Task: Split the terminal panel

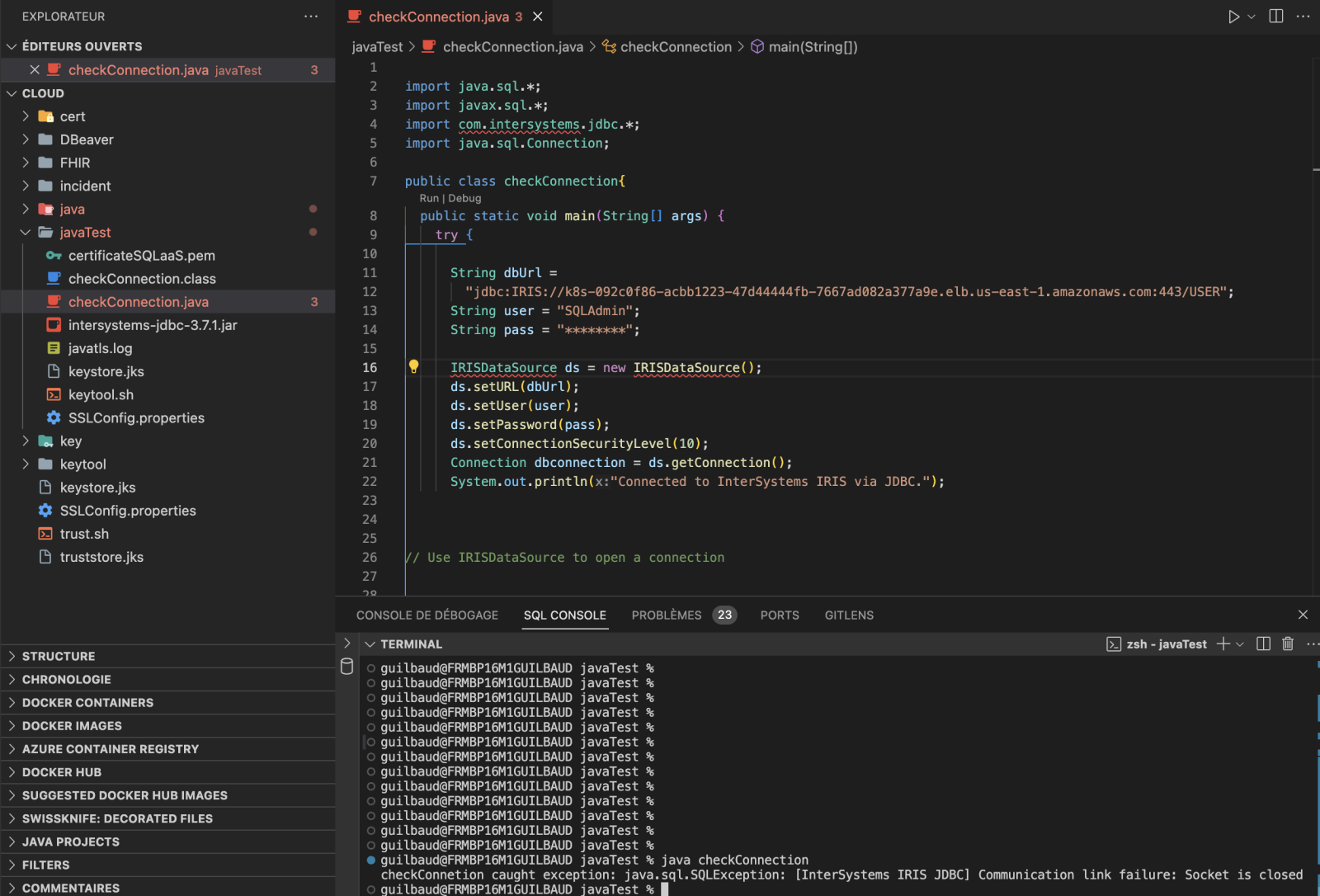Action: (1263, 644)
